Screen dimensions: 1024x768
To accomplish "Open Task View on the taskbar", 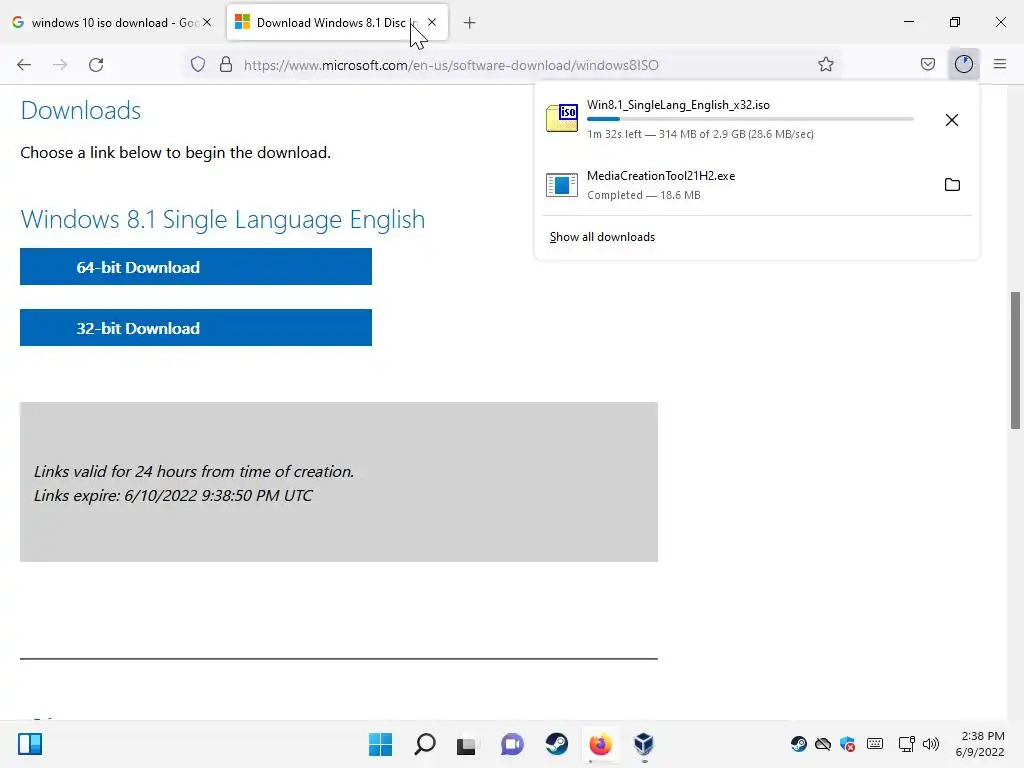I will point(466,744).
